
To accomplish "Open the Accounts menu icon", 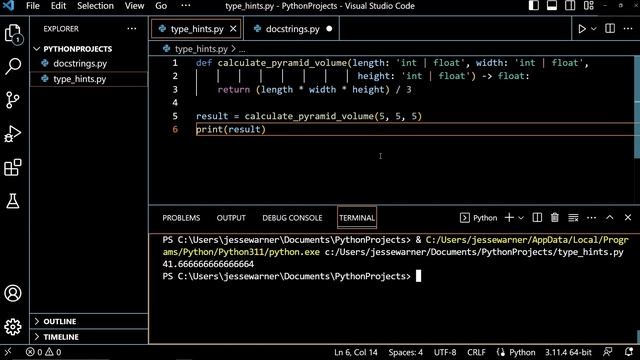I will [13, 293].
